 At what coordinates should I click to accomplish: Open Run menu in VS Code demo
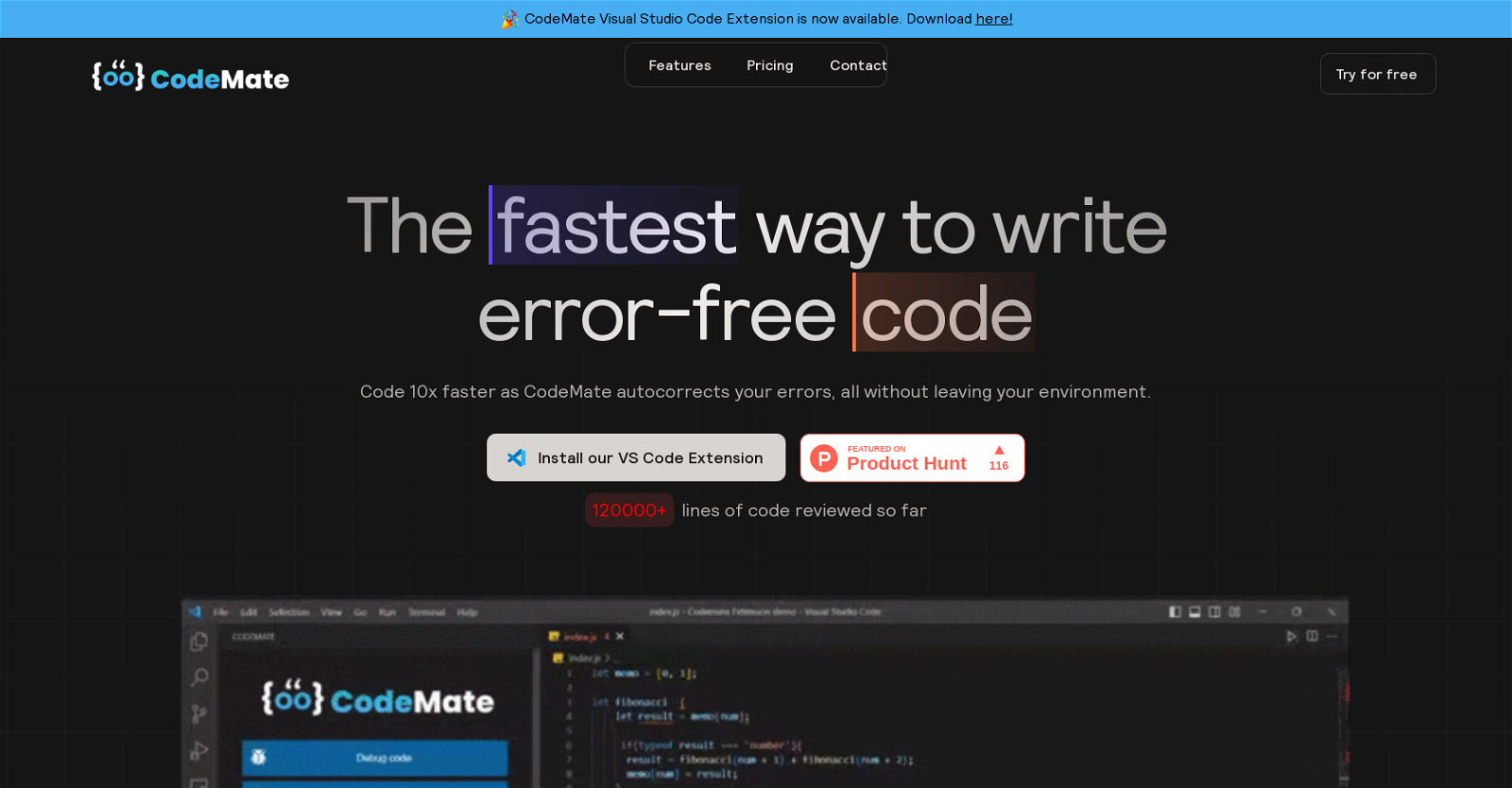tap(387, 612)
